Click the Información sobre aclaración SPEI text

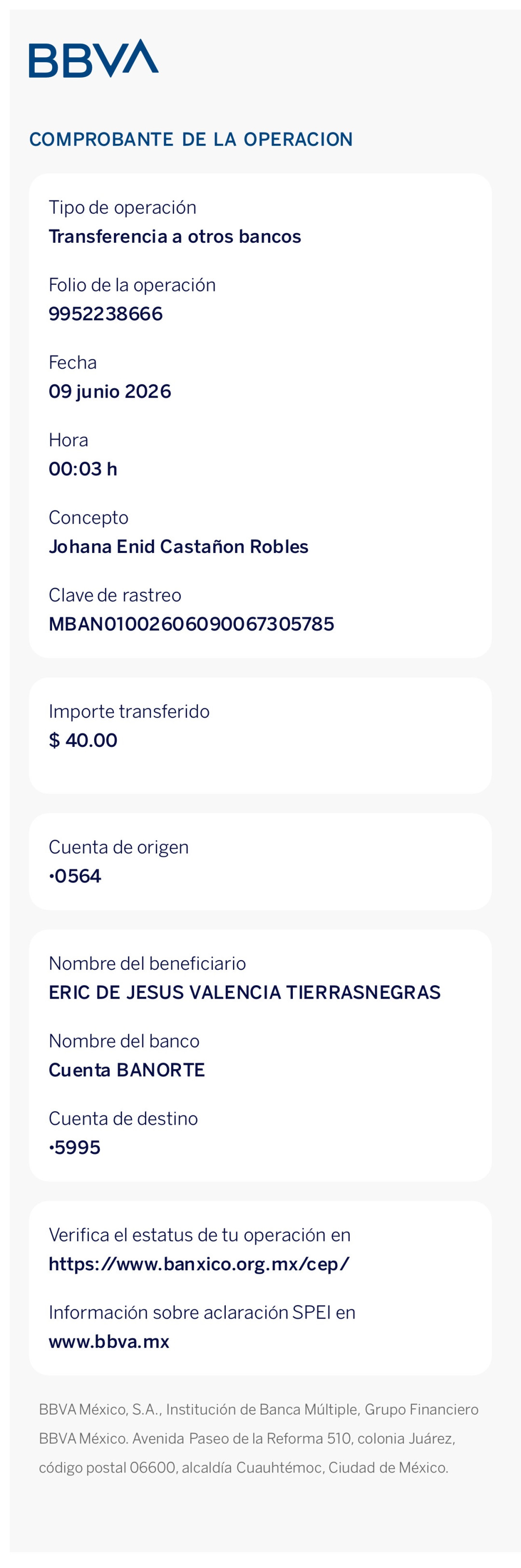pos(202,1312)
